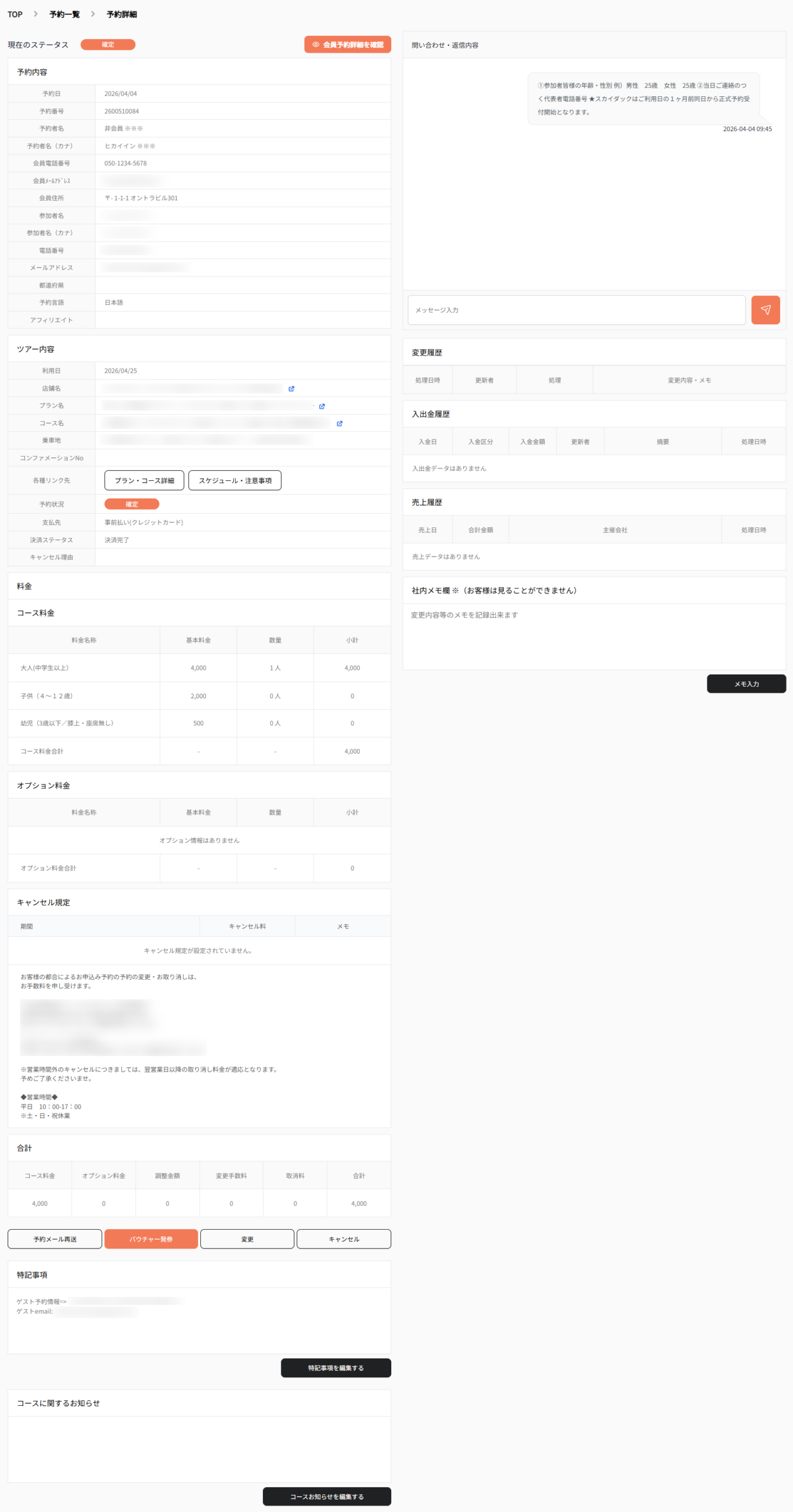Click the キャンセル button
Viewport: 793px width, 1512px height.
coord(343,1239)
